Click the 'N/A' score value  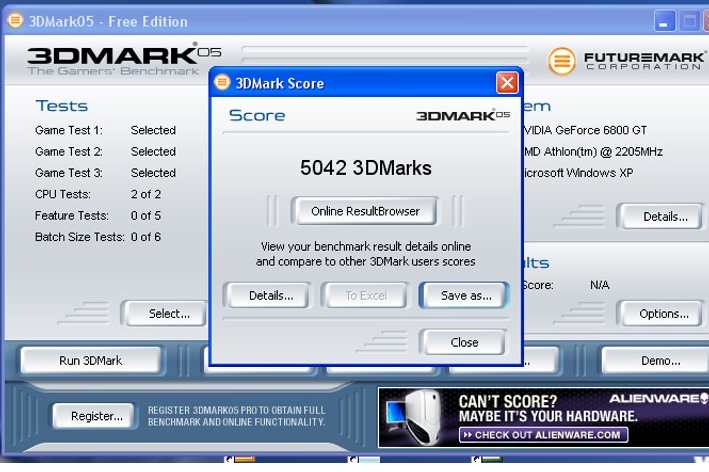point(600,285)
